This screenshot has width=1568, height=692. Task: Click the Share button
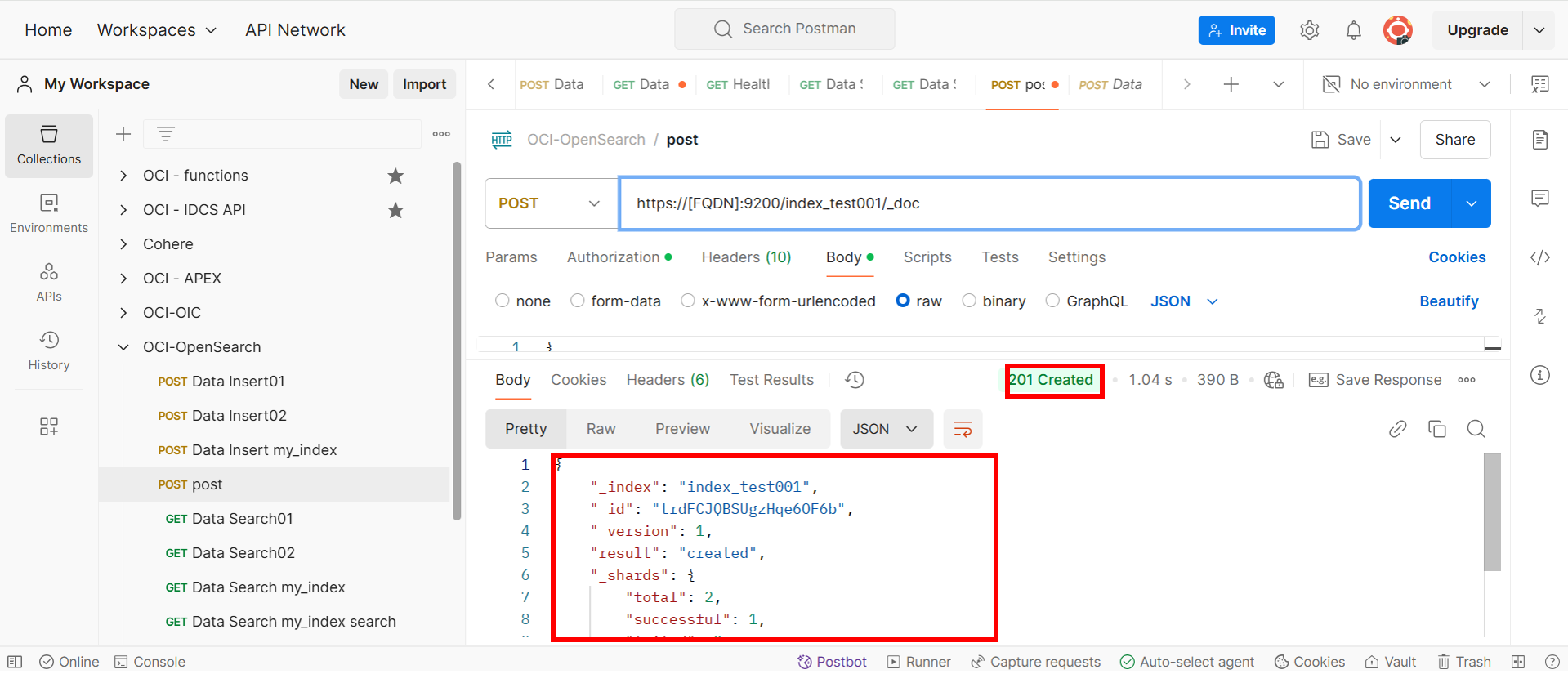tap(1455, 140)
